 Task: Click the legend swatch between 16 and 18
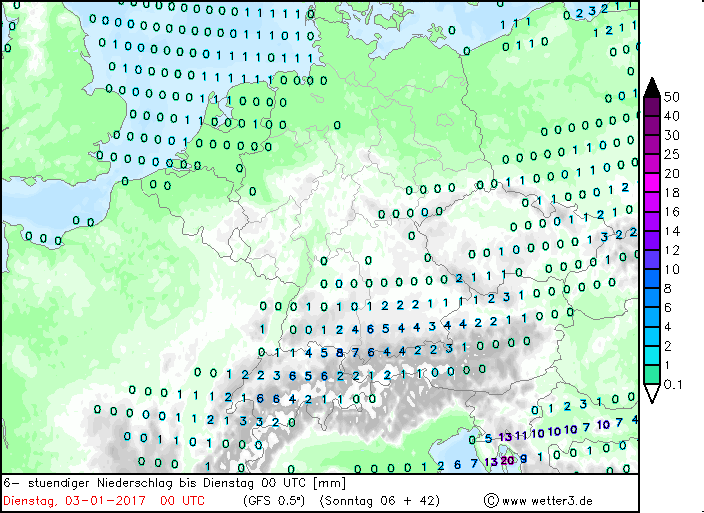(x=652, y=202)
